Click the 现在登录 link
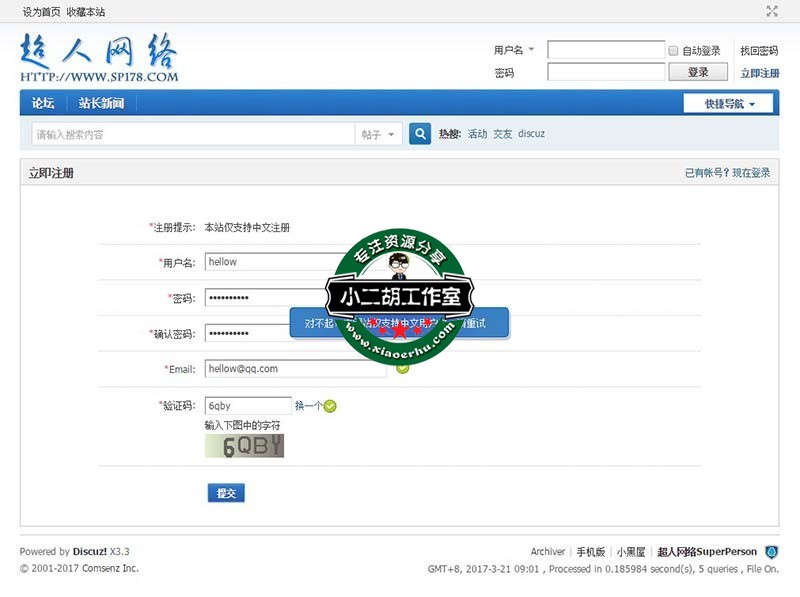Screen dimensions: 800x597 [751, 173]
